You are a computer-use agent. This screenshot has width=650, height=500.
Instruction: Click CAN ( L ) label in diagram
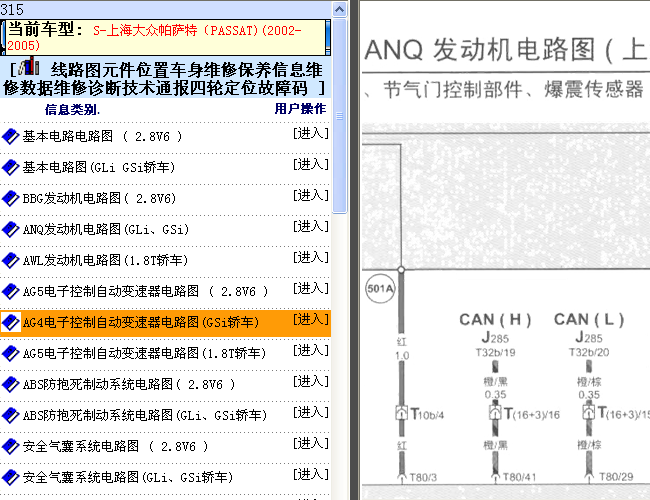589,320
